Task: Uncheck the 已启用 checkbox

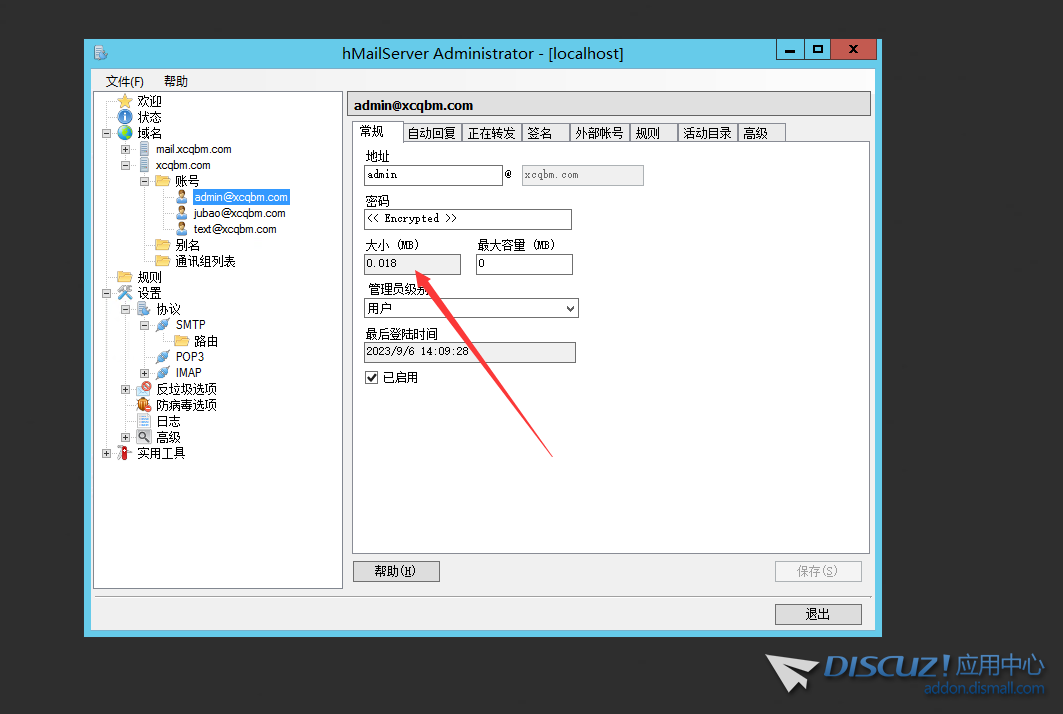Action: point(372,377)
